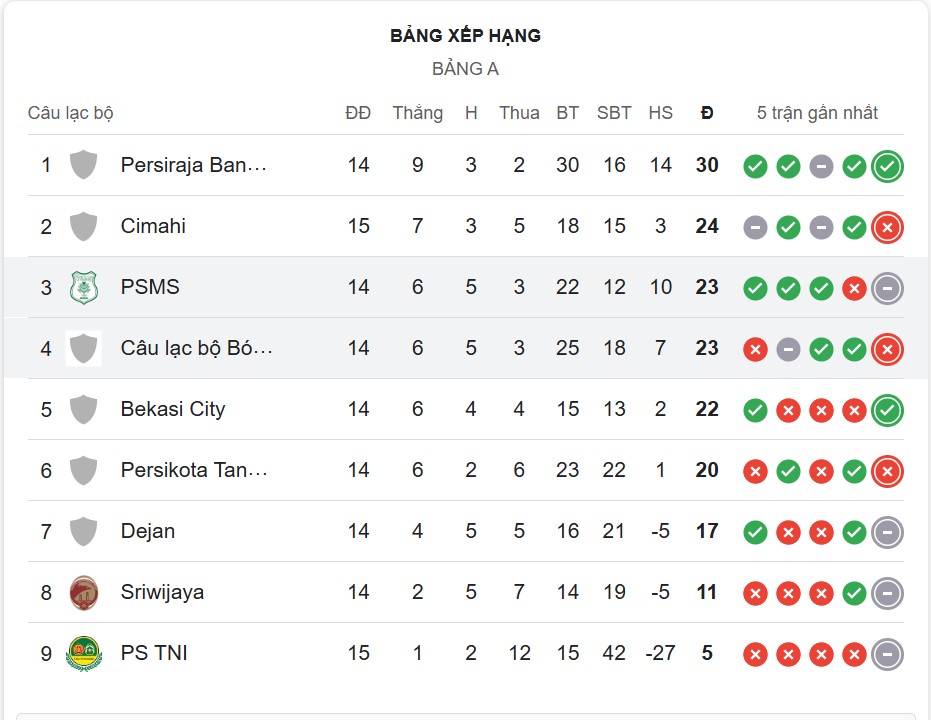Click PS TNI's final gray draw marker
Viewport: 931px width, 720px height.
[887, 653]
